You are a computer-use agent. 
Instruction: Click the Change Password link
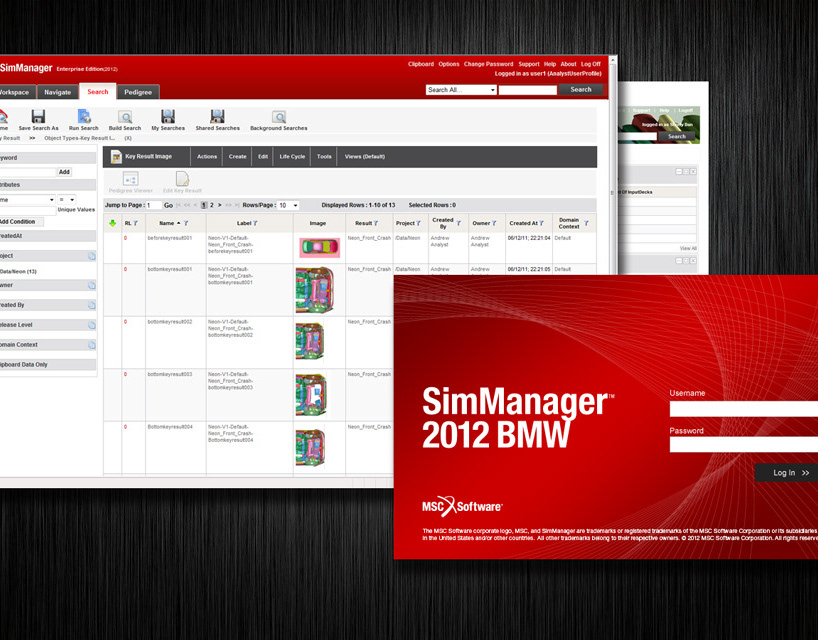coord(488,64)
